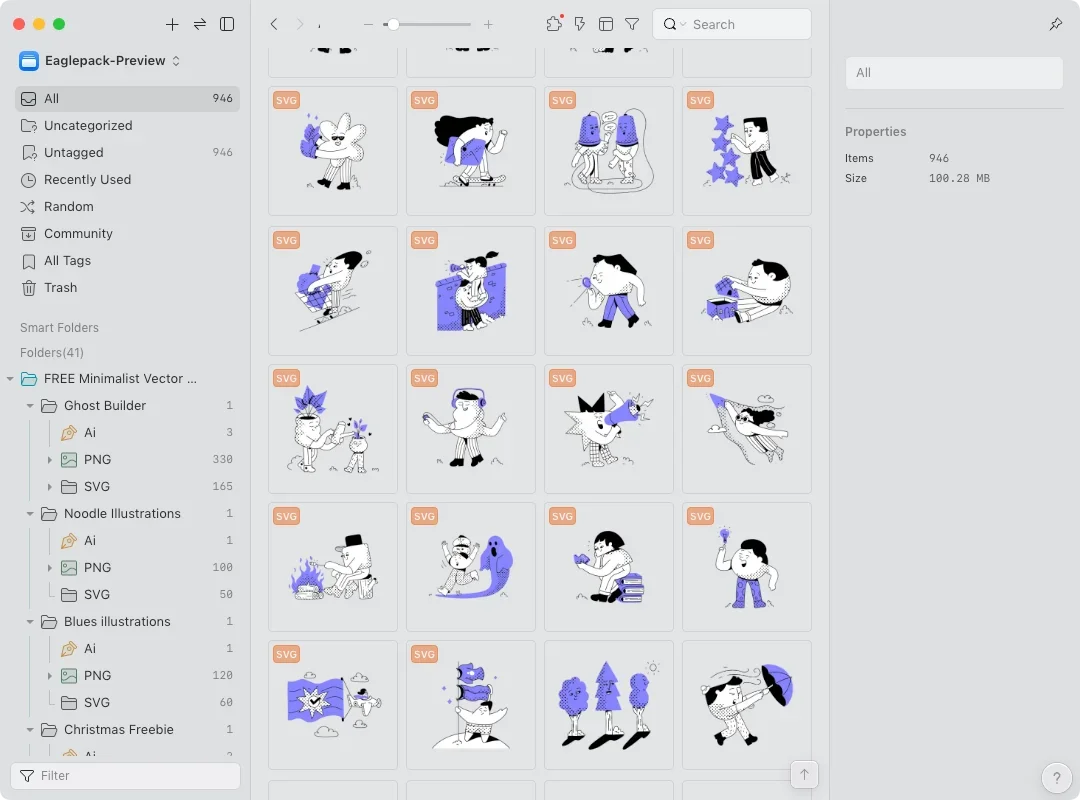Select the two tin-can phone characters thumbnail

(x=609, y=151)
